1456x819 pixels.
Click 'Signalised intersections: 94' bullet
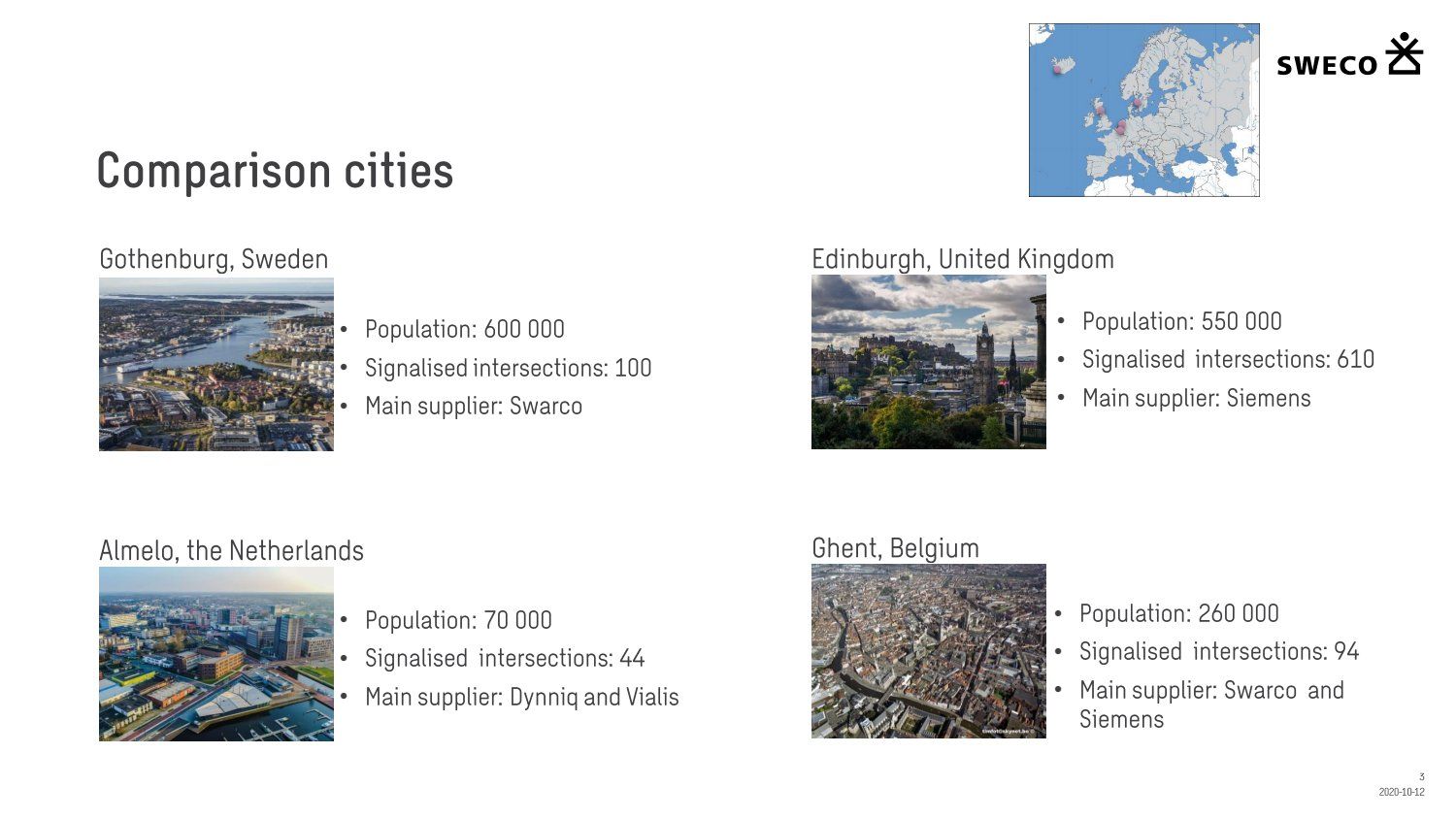pos(1218,652)
